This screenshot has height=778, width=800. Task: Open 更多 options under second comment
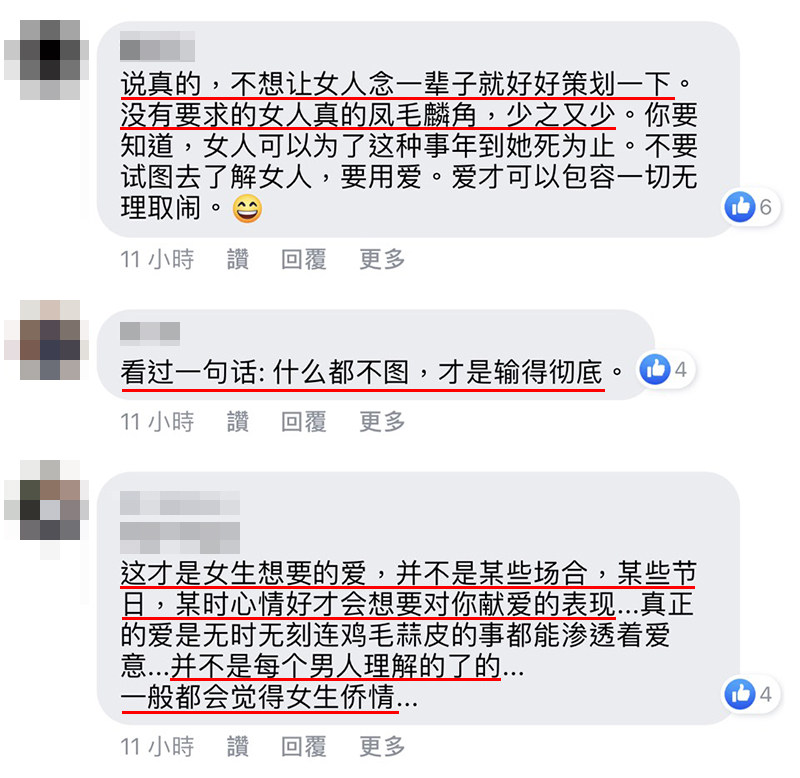click(x=382, y=422)
